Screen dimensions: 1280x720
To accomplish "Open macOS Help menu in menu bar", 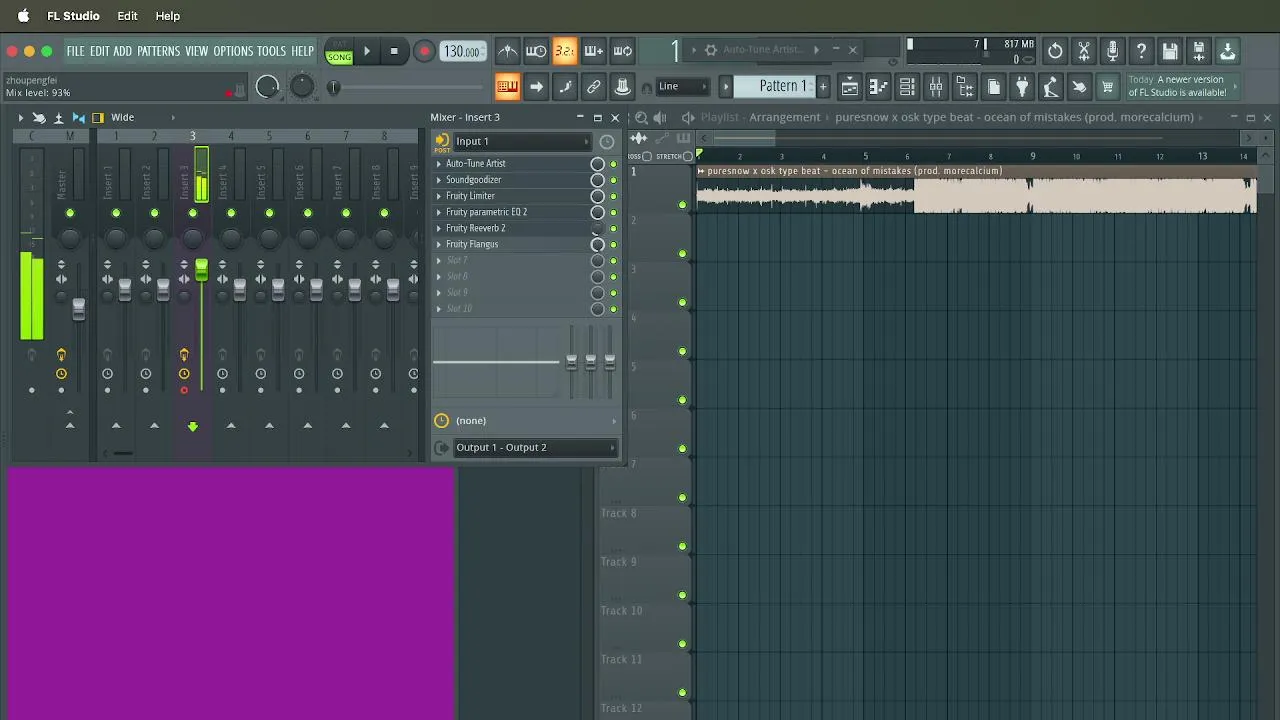I will tap(168, 16).
